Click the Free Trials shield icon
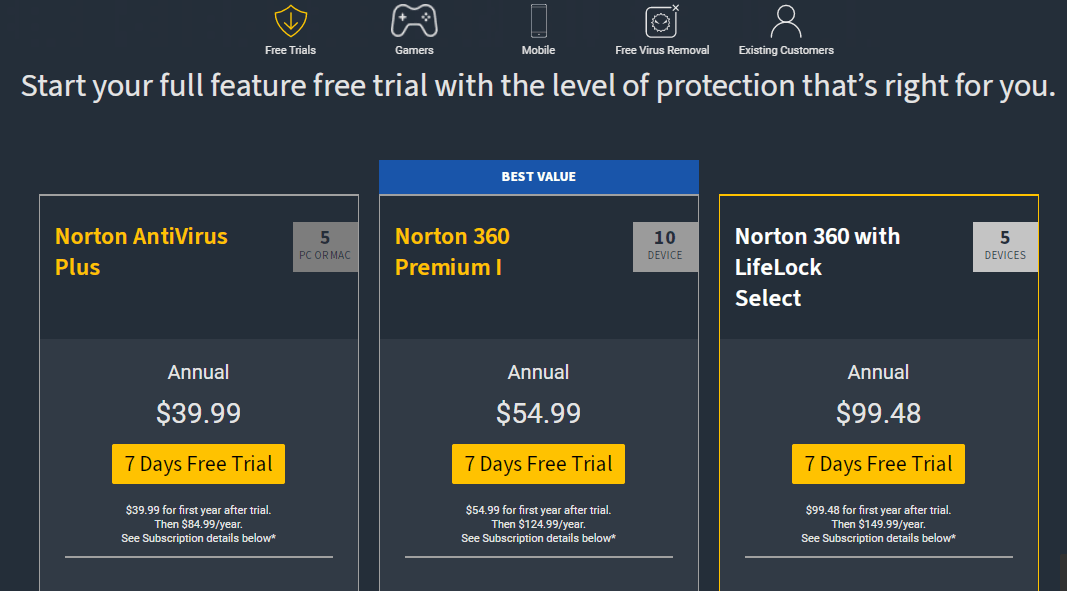This screenshot has width=1067, height=591. 291,21
